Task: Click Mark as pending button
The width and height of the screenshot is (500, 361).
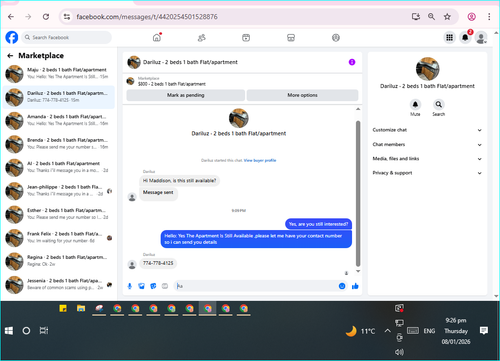Action: pyautogui.click(x=186, y=95)
